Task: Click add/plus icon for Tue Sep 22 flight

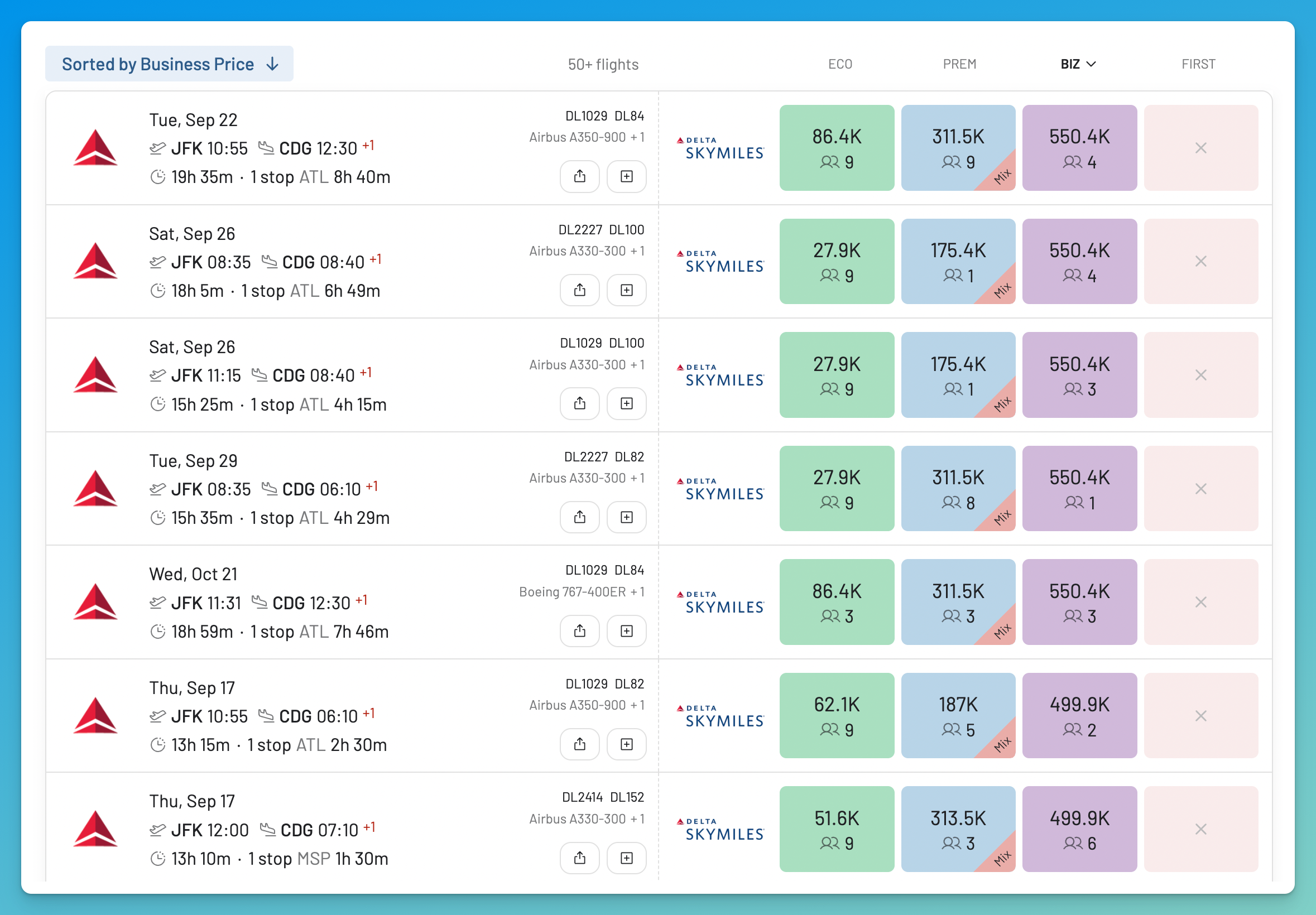Action: click(627, 176)
